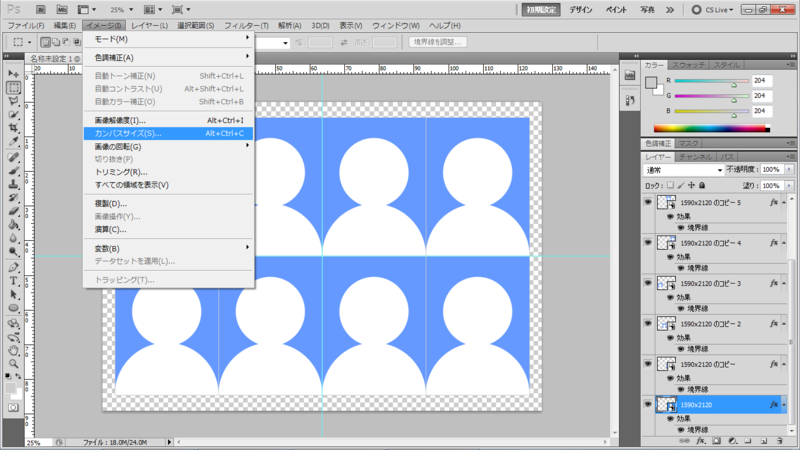Select the 写真 workspace button
The width and height of the screenshot is (800, 450).
click(x=647, y=9)
